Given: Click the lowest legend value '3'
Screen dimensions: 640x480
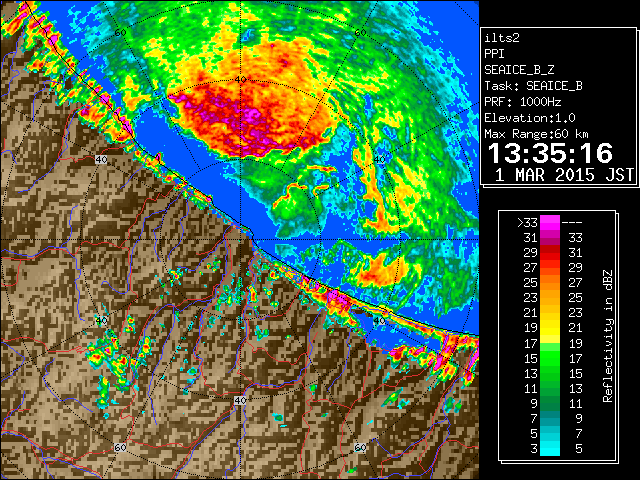Looking at the screenshot, I should [x=533, y=449].
